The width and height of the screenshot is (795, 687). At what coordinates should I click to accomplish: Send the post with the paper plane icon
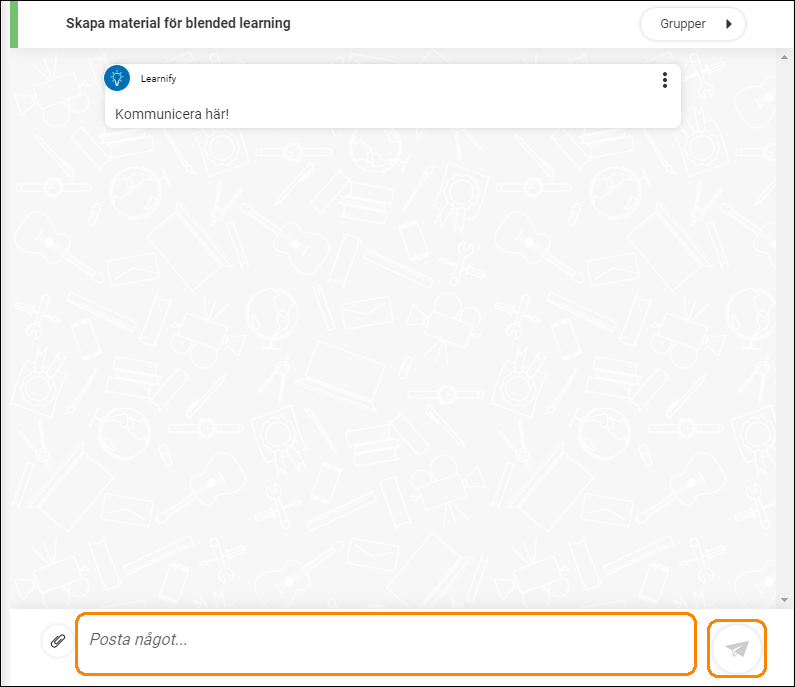737,648
